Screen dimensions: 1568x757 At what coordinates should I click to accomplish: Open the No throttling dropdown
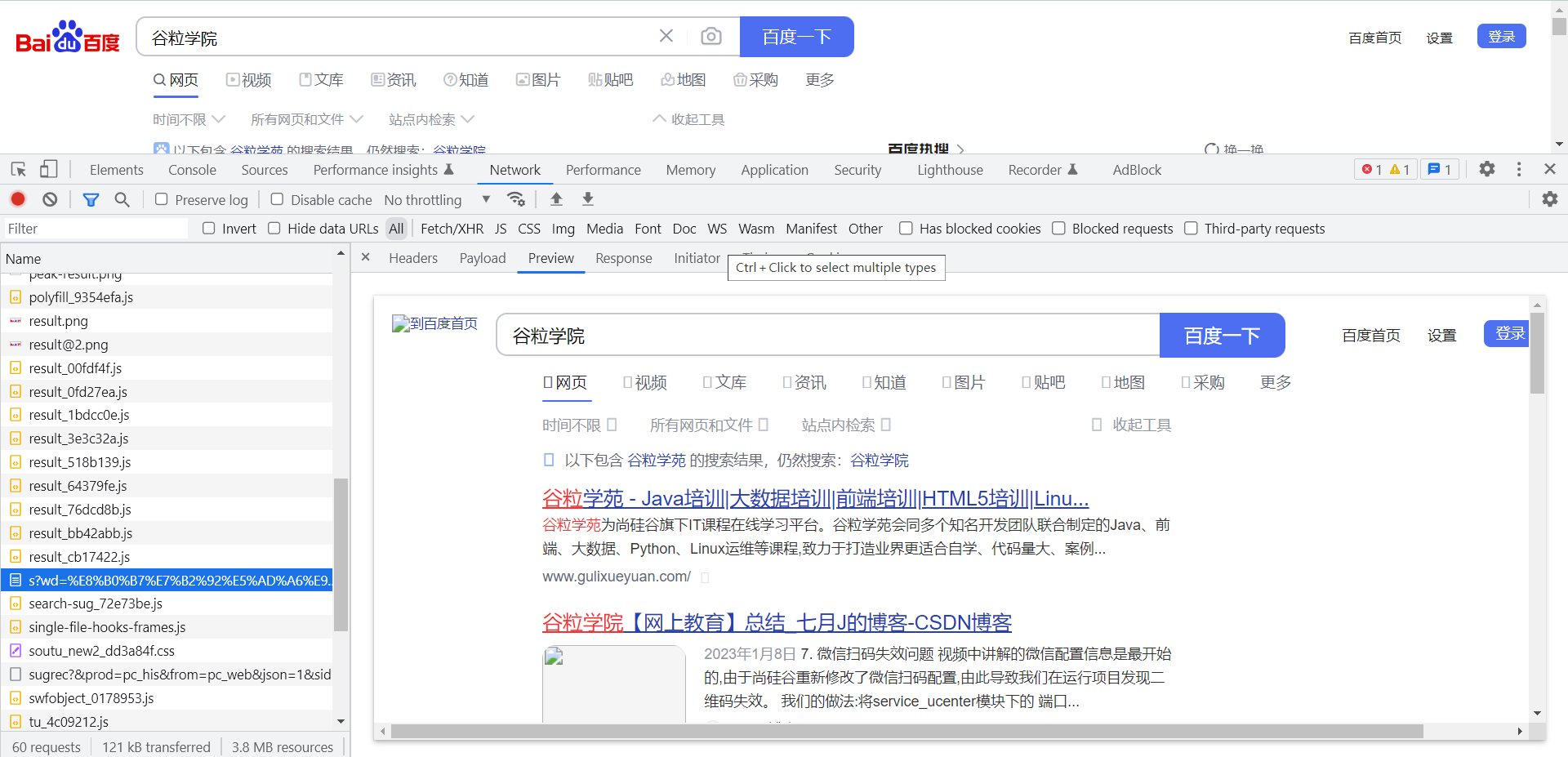[437, 200]
